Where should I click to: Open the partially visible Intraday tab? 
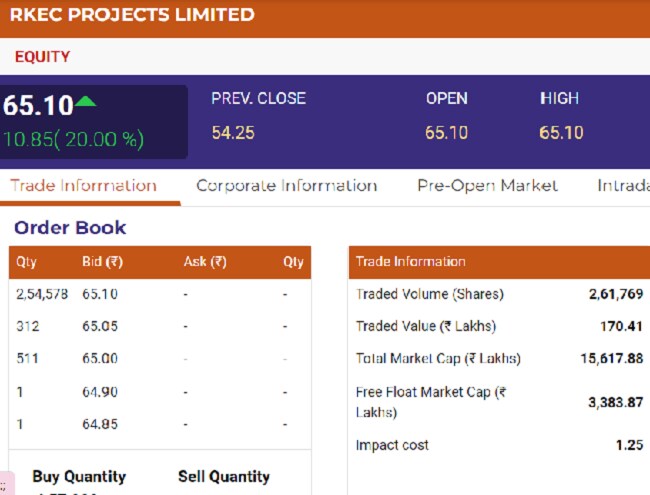pos(623,185)
